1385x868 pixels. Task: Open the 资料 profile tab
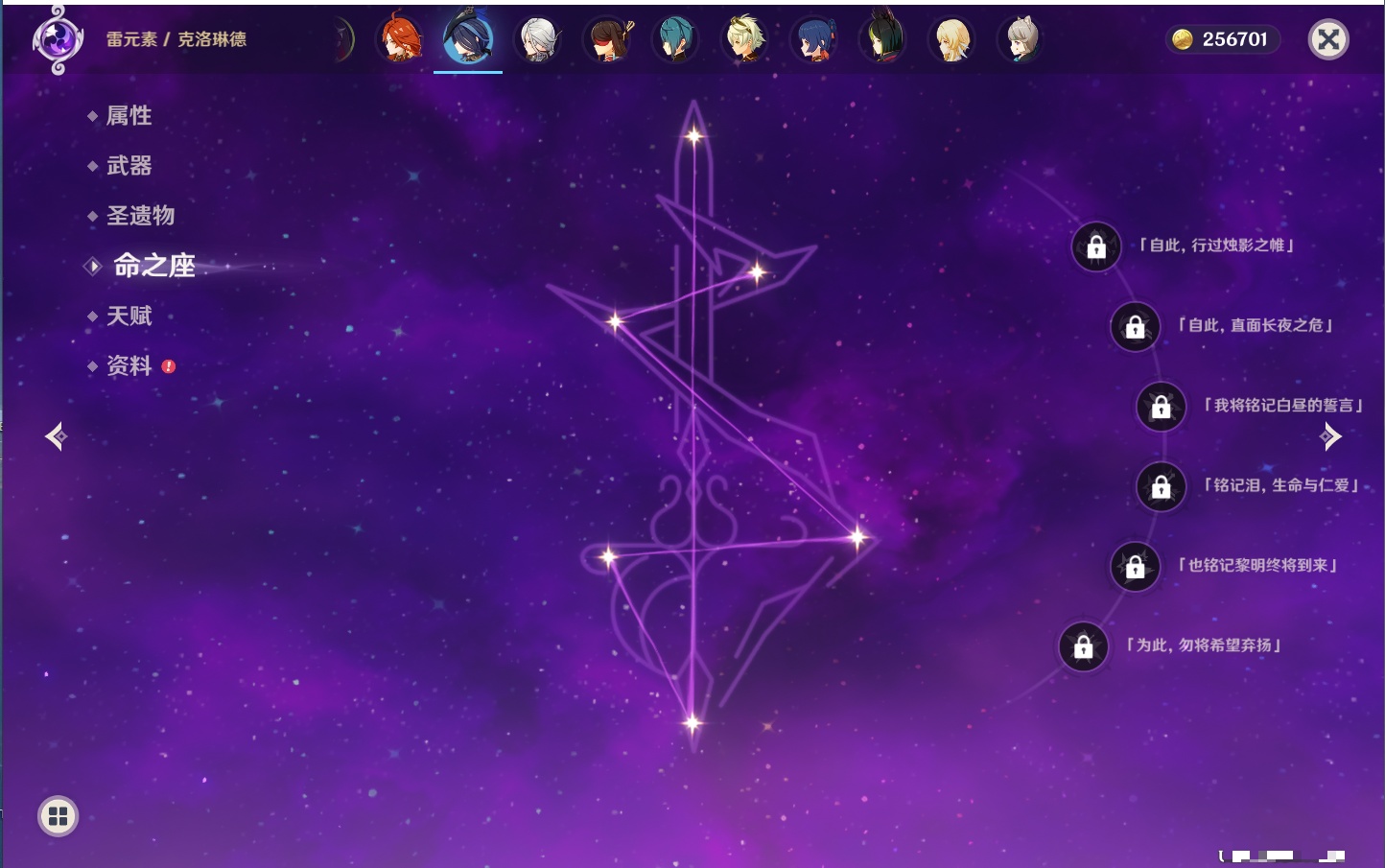point(130,365)
